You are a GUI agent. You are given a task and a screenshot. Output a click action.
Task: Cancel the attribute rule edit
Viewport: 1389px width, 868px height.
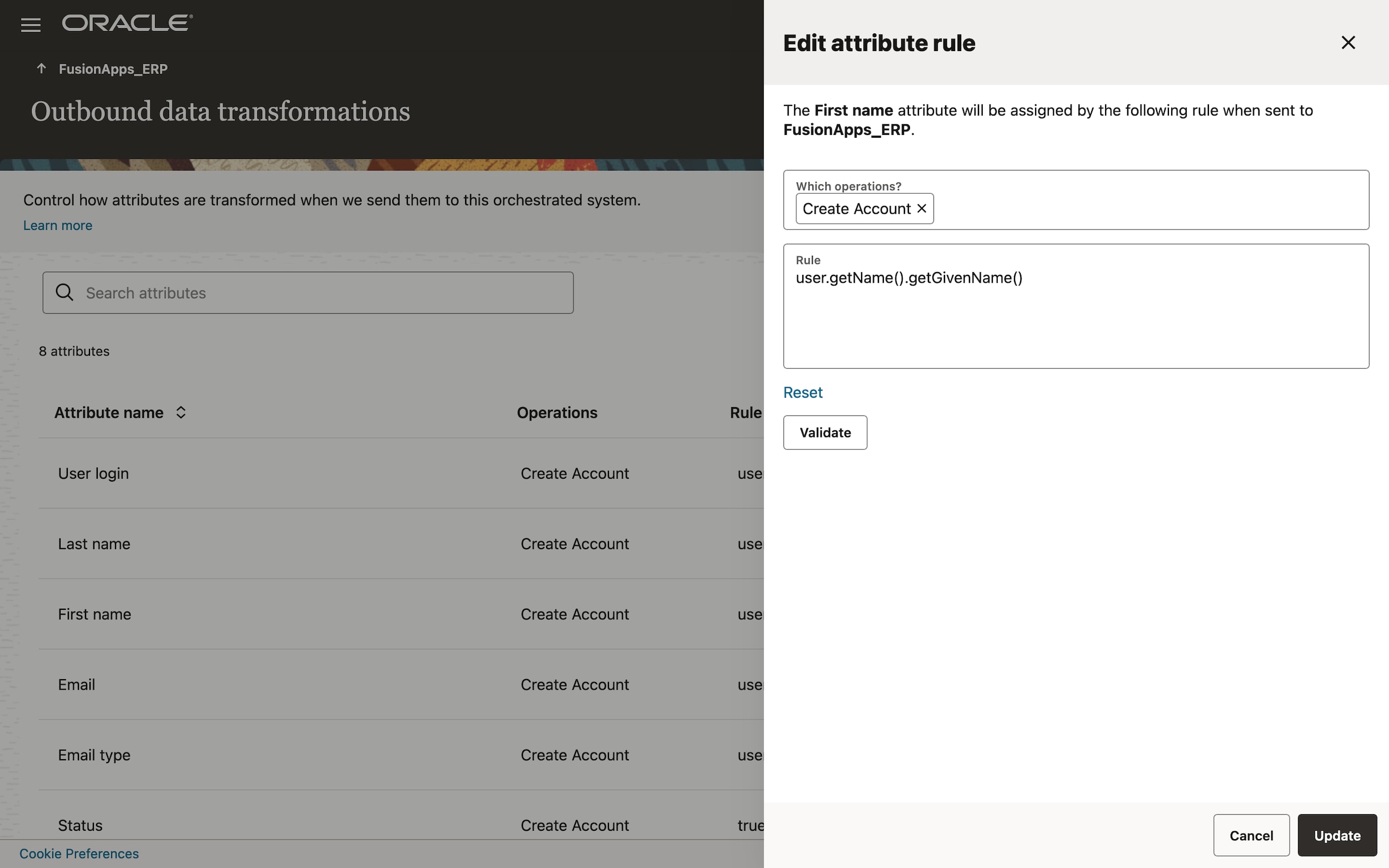pos(1251,835)
